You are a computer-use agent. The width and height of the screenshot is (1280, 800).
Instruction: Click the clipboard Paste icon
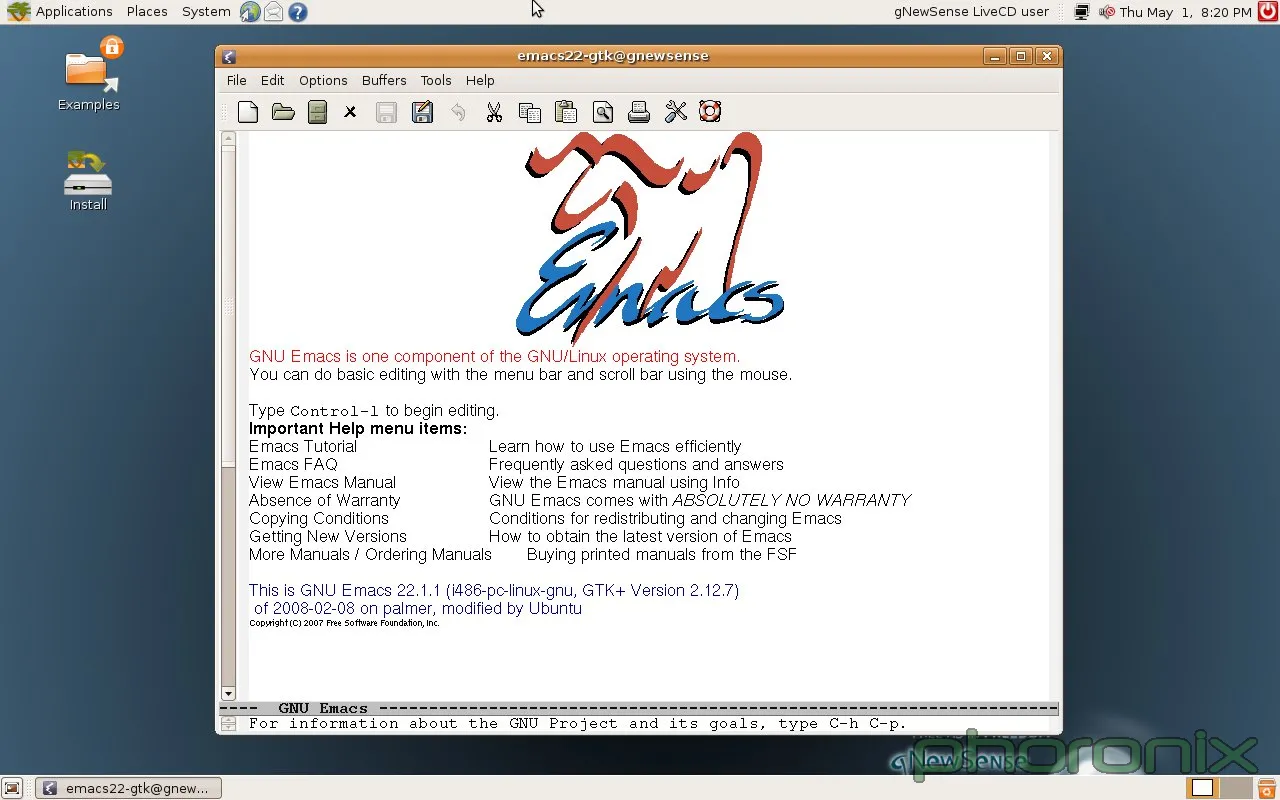tap(566, 112)
